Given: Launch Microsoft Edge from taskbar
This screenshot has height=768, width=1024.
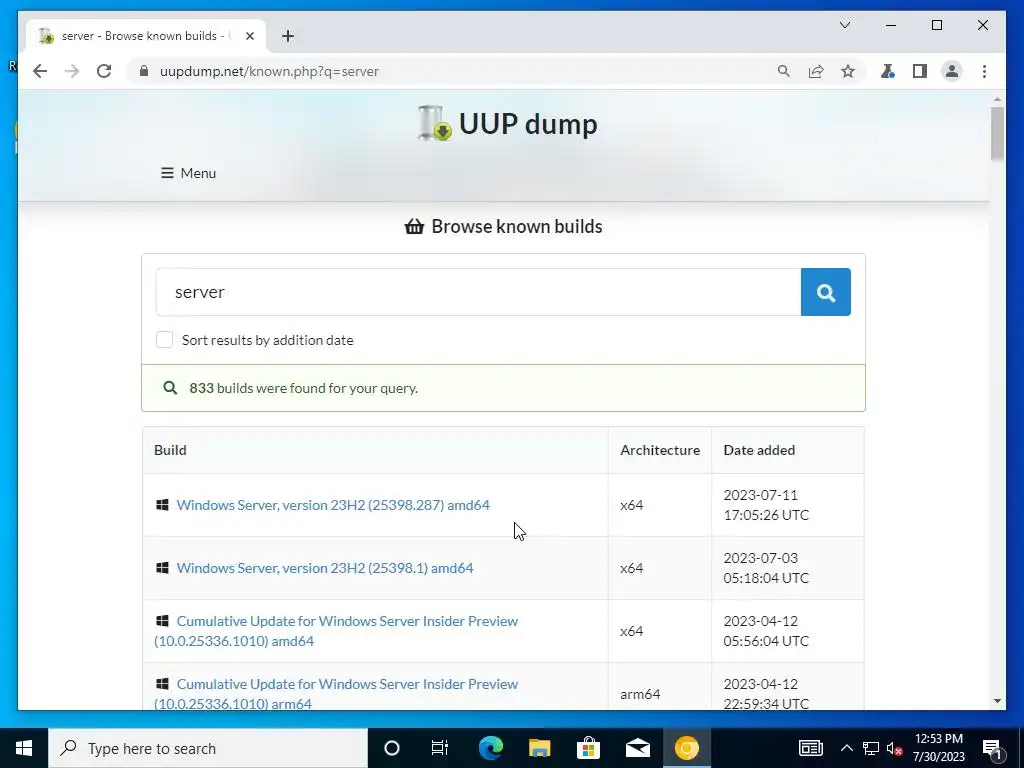Looking at the screenshot, I should tap(490, 748).
